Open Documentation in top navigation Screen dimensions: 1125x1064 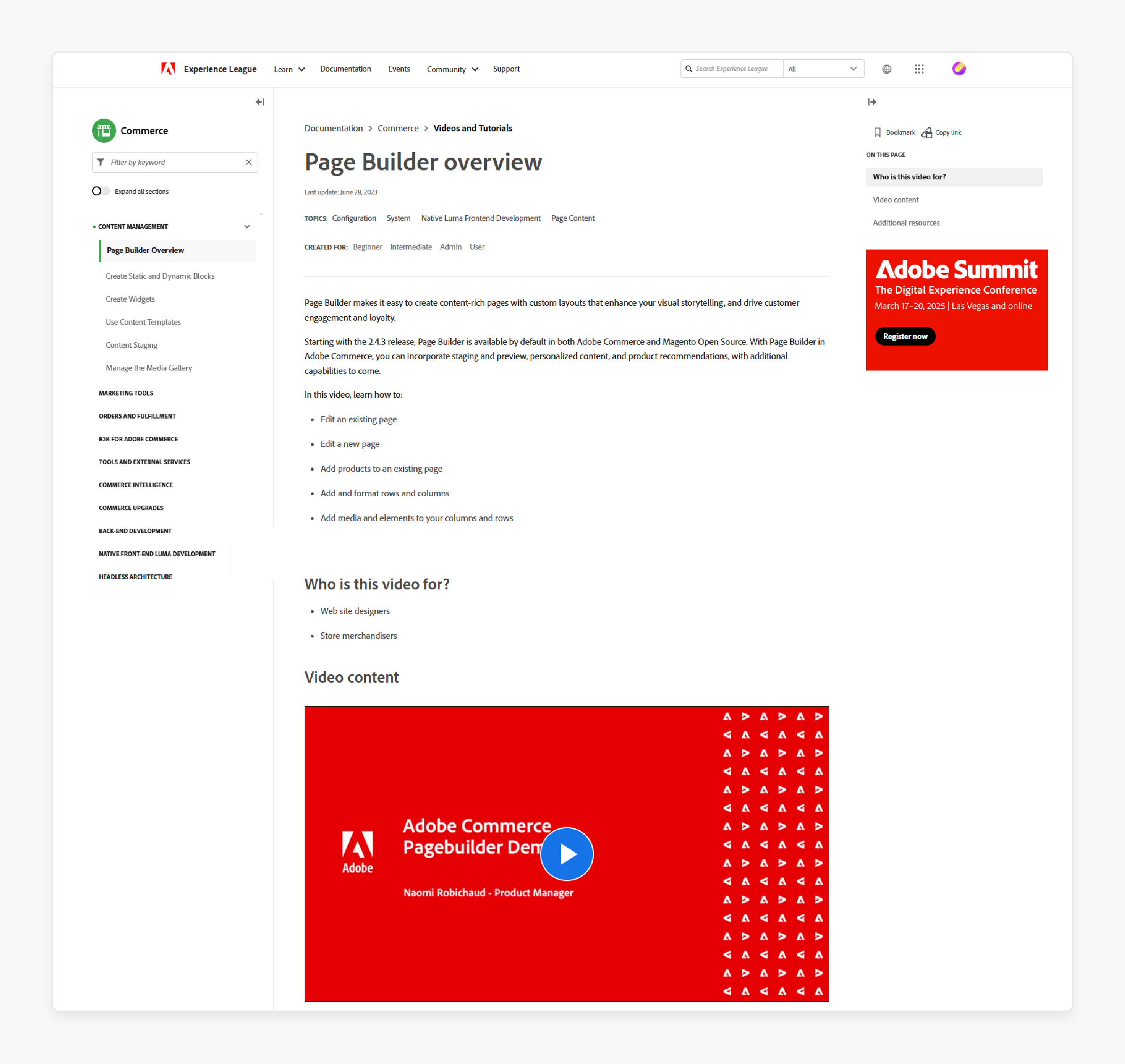point(346,69)
